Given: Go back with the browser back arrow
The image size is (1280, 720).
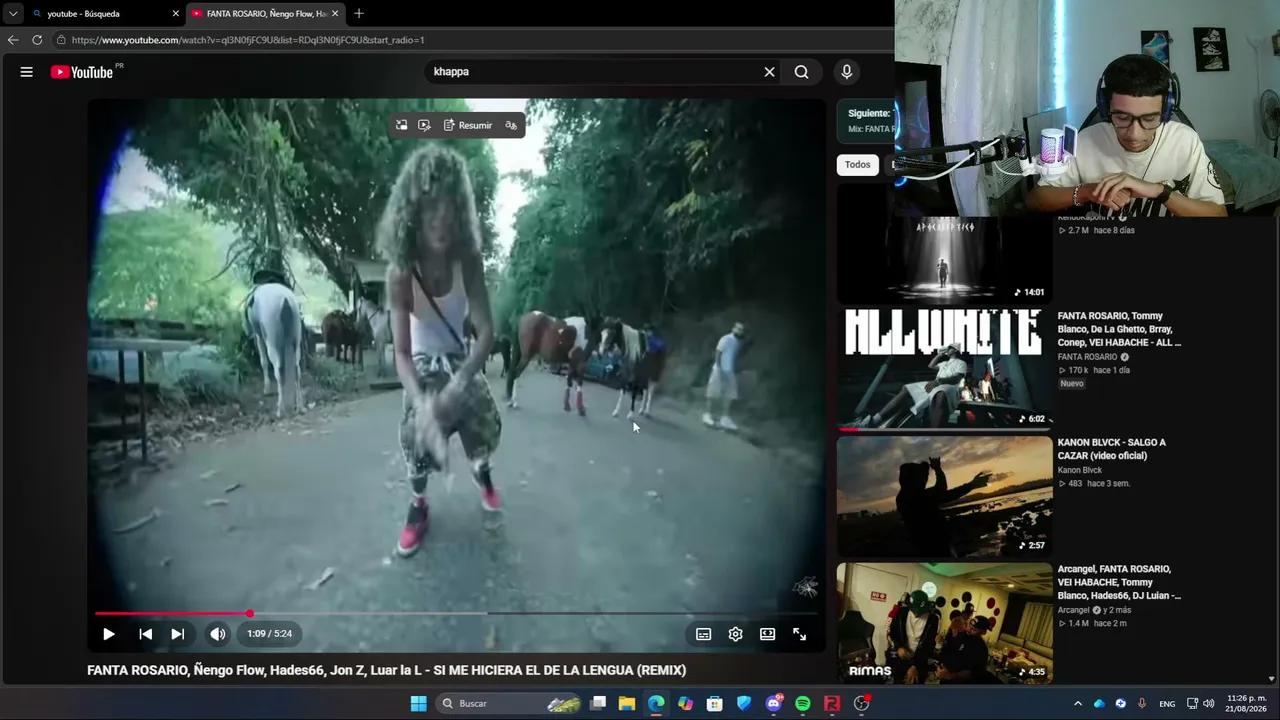Looking at the screenshot, I should point(13,40).
